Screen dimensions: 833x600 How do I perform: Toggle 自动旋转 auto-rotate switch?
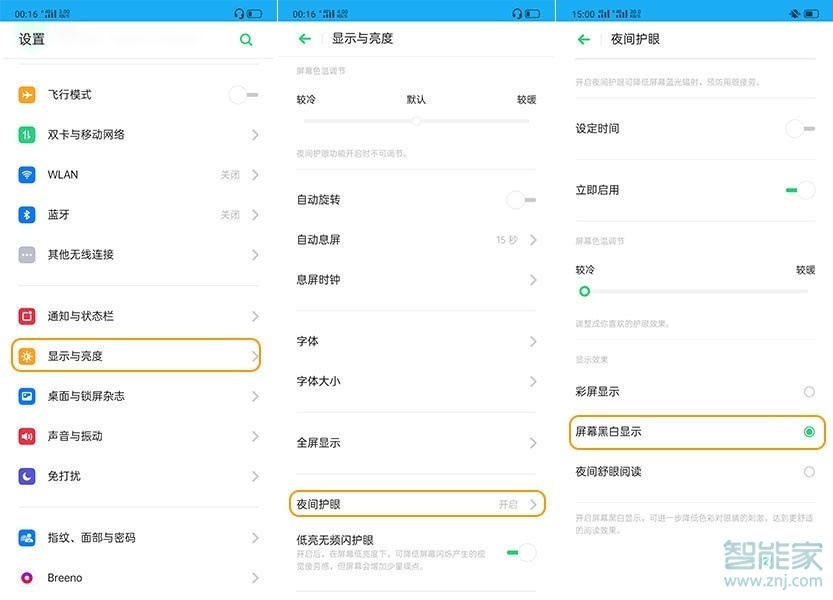(x=519, y=199)
